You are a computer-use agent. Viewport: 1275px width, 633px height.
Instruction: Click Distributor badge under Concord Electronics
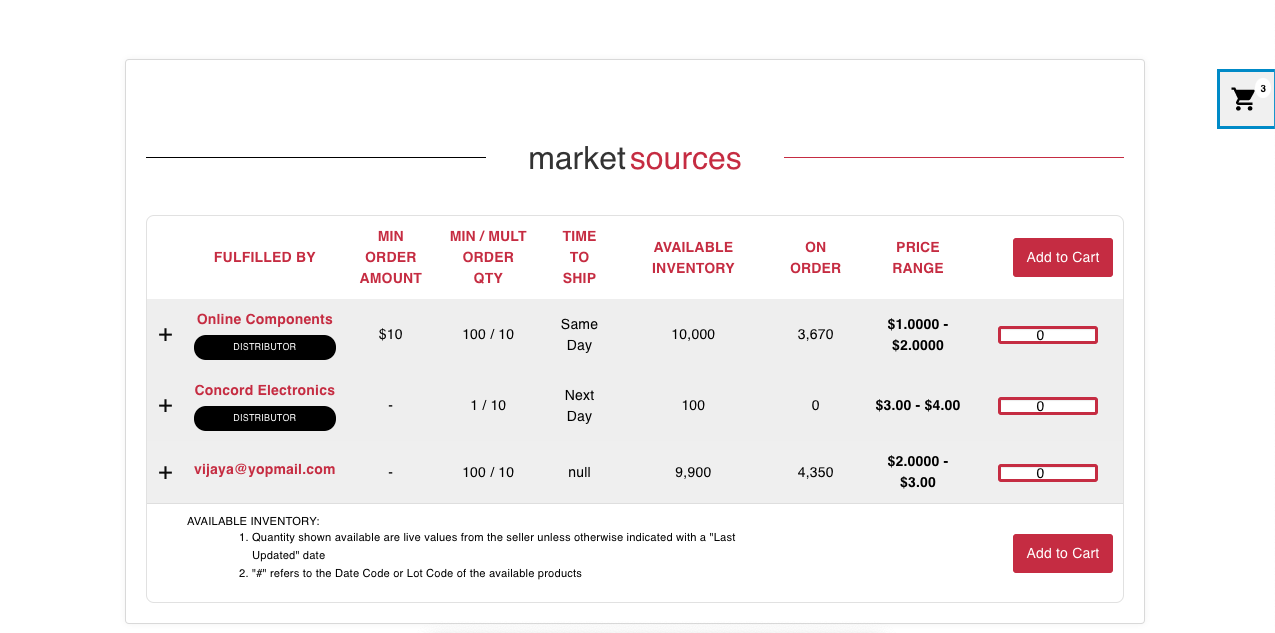(265, 418)
